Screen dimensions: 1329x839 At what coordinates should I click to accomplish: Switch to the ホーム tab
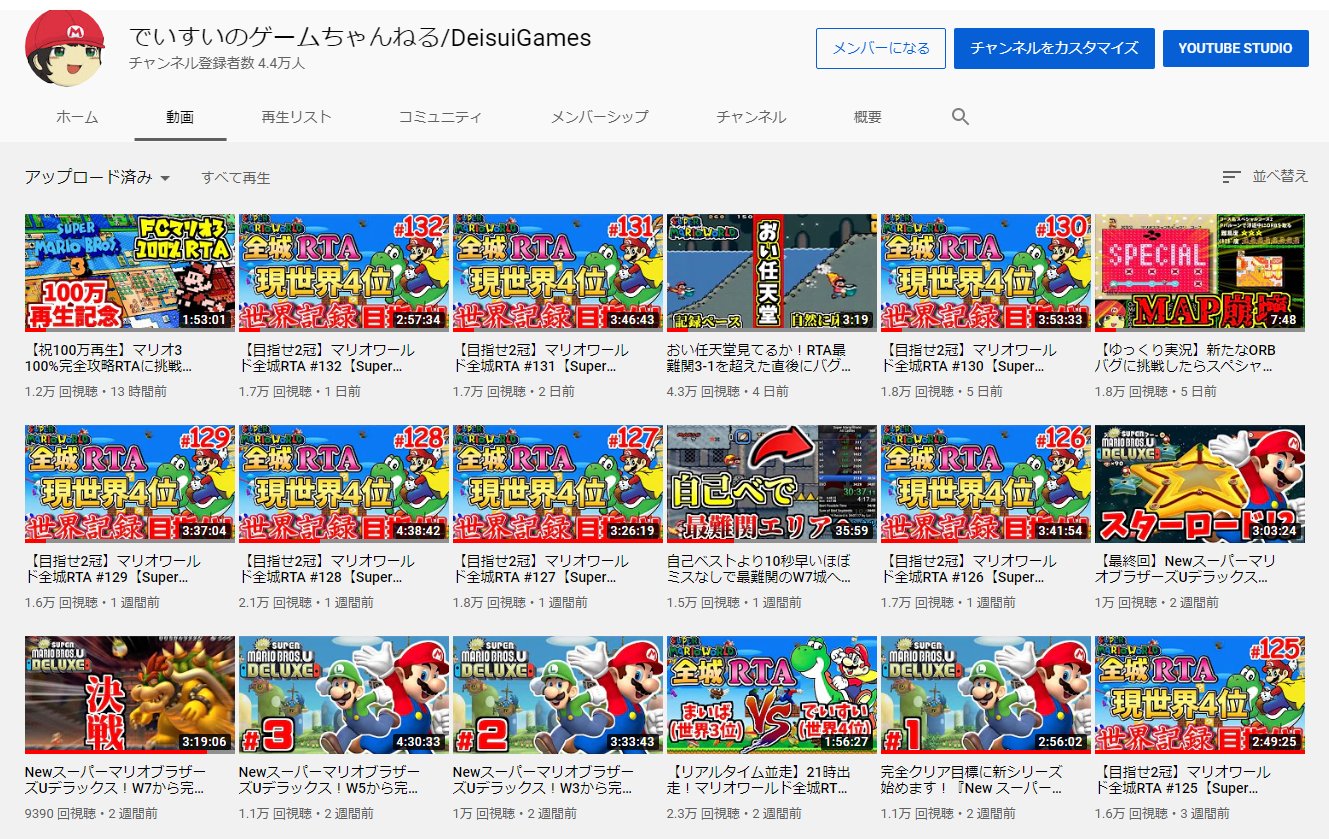(x=77, y=117)
